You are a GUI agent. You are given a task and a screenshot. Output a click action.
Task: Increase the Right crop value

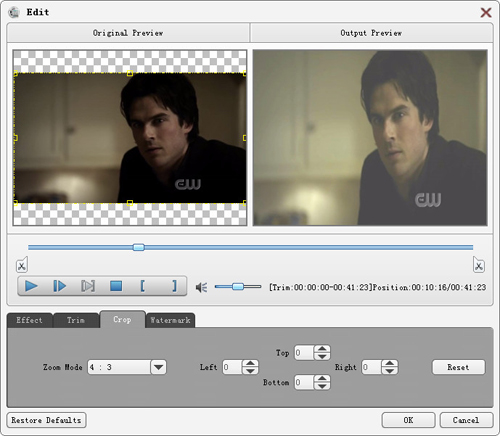click(x=390, y=363)
